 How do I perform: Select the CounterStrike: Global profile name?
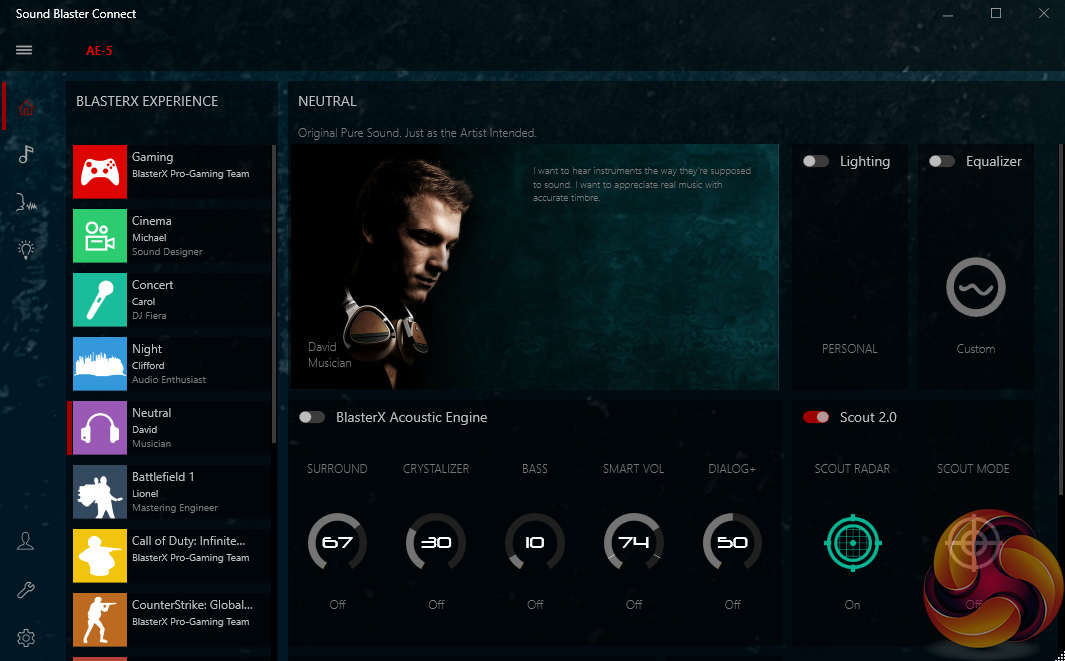point(192,605)
